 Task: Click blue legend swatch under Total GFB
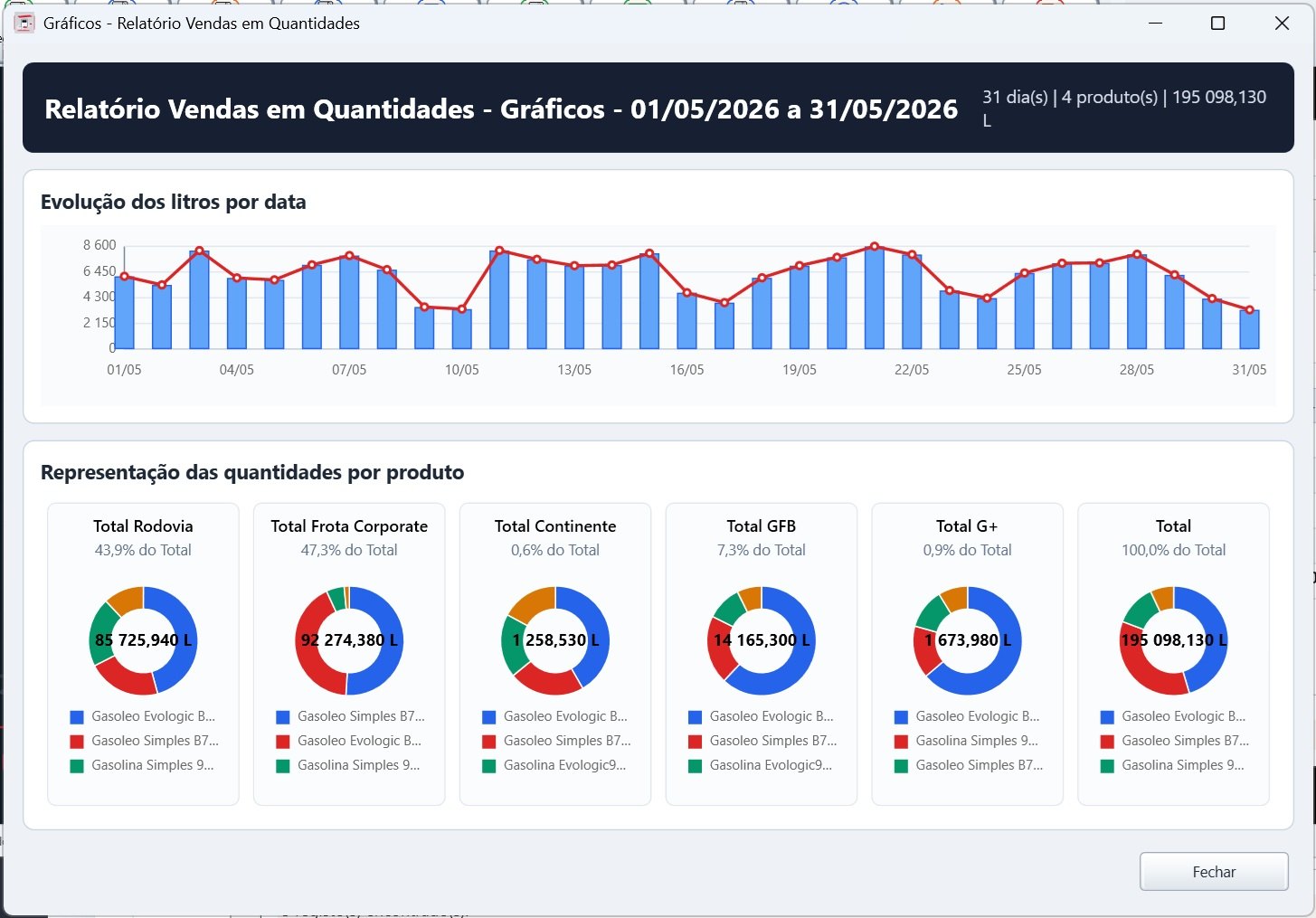click(x=696, y=717)
